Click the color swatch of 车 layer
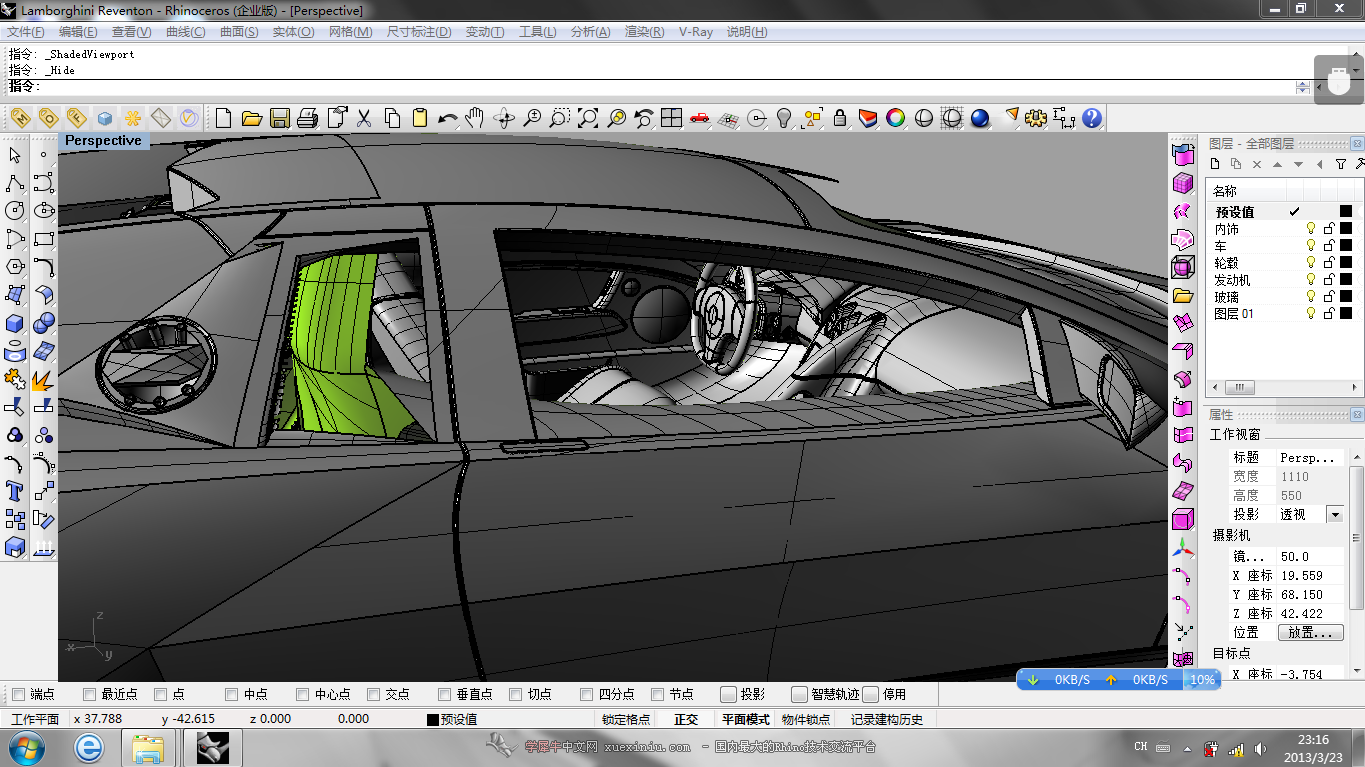The image size is (1365, 767). (x=1346, y=246)
